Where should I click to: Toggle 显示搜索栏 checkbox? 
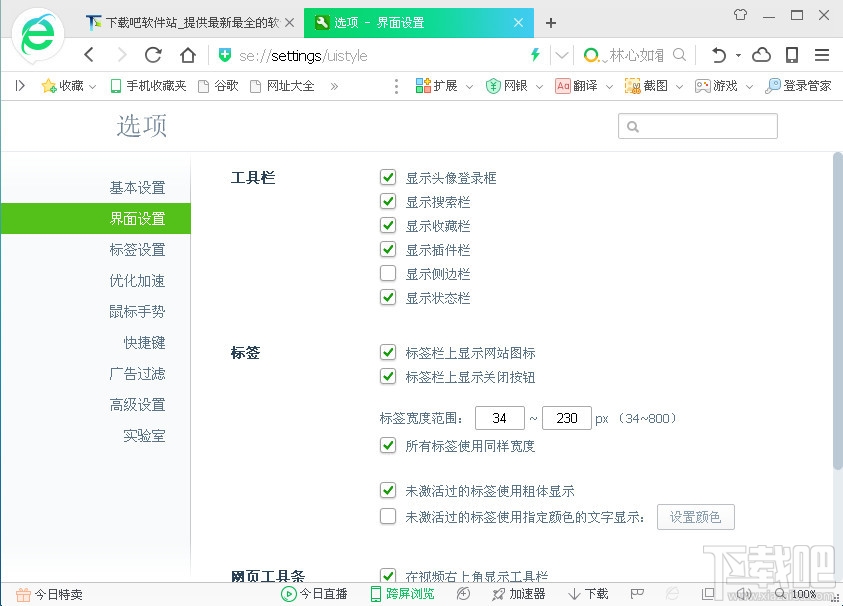[388, 201]
